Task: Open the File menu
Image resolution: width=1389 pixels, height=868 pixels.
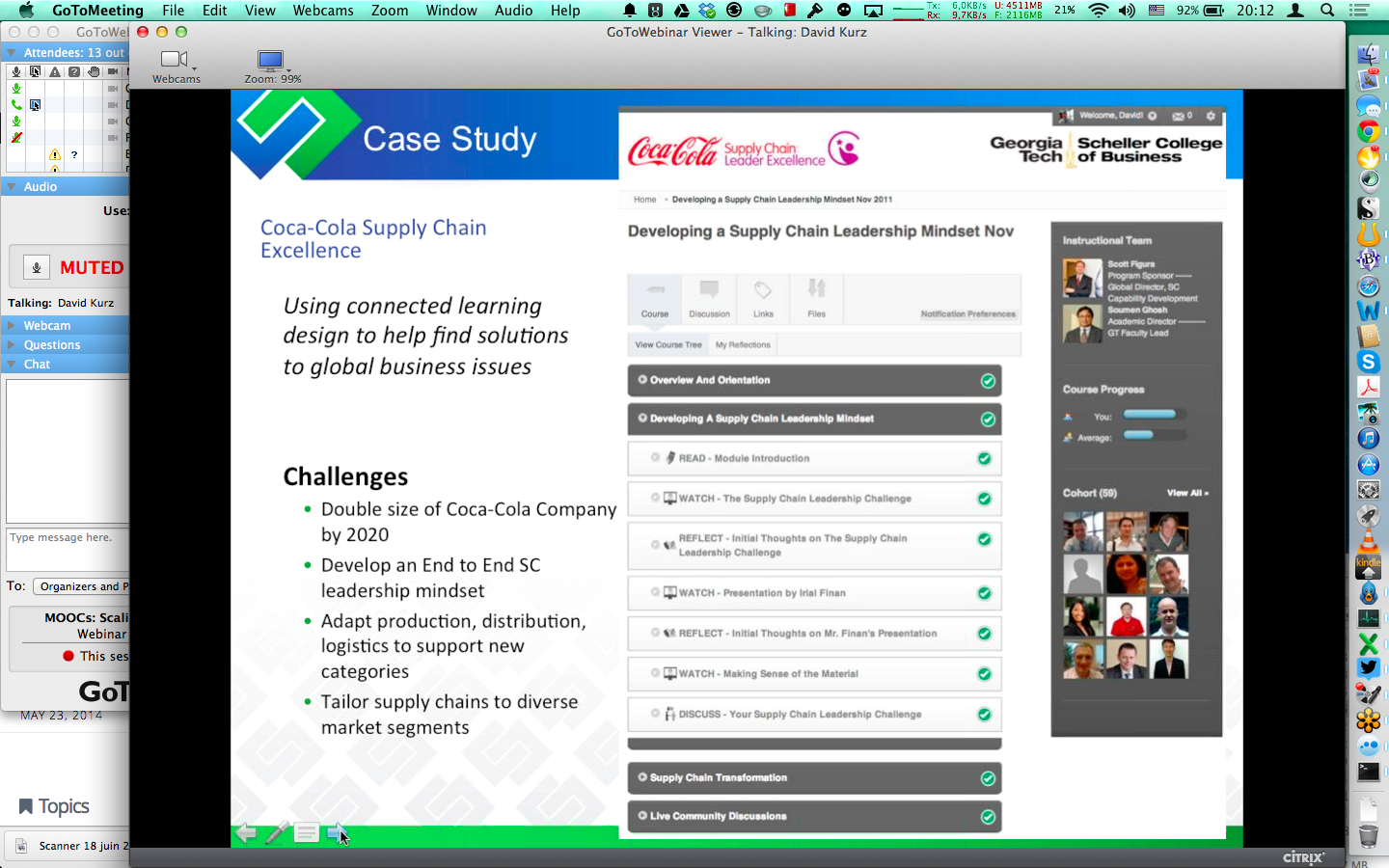Action: click(x=174, y=11)
